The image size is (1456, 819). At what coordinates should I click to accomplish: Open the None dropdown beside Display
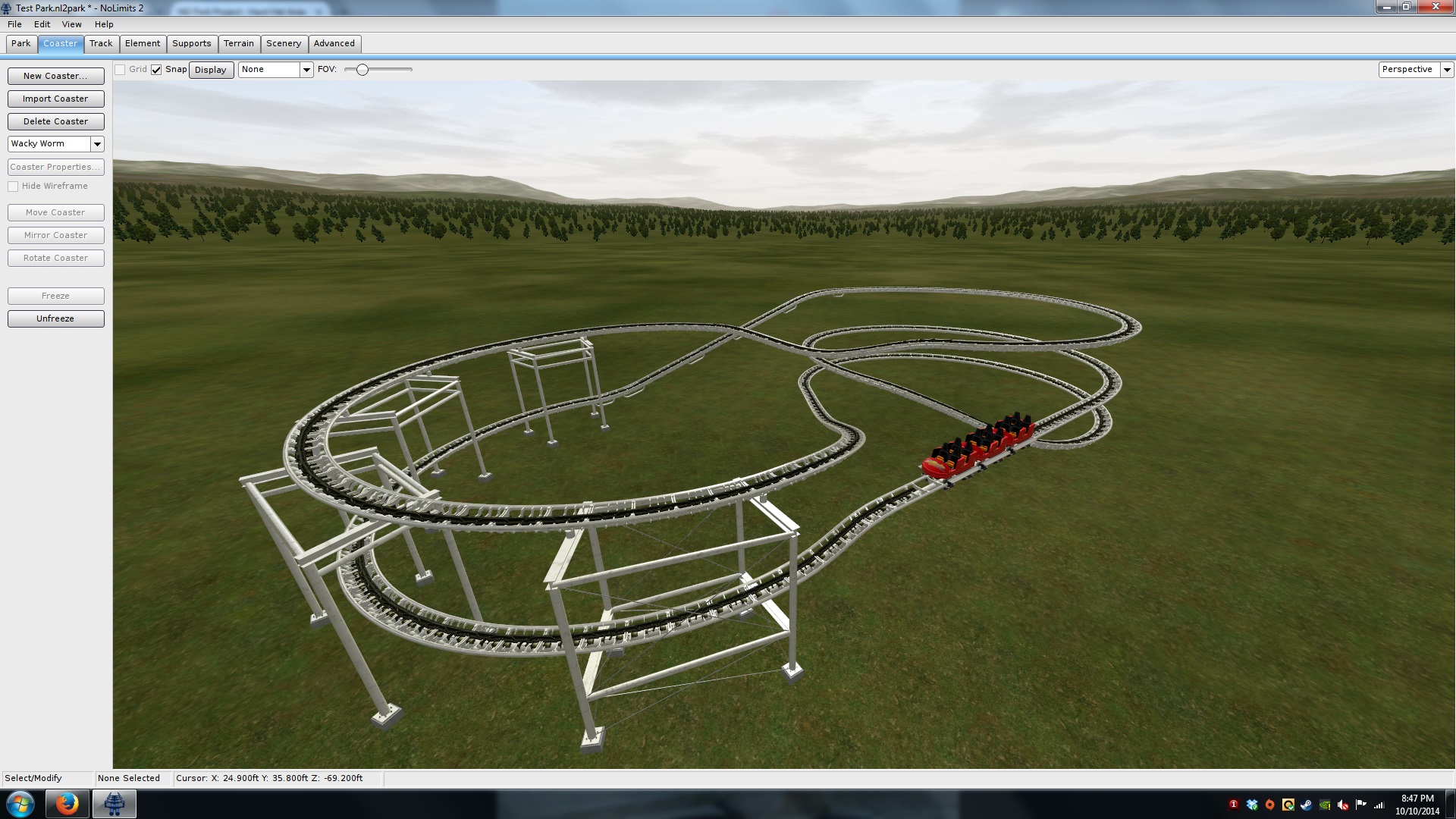pyautogui.click(x=306, y=70)
